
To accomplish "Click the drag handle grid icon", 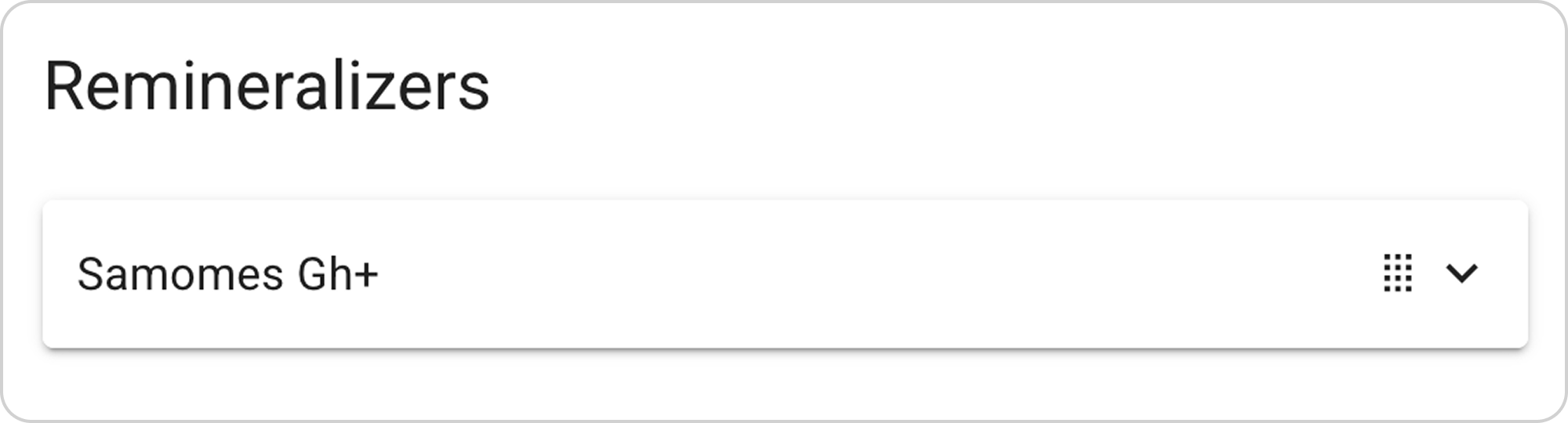I will pyautogui.click(x=1398, y=273).
